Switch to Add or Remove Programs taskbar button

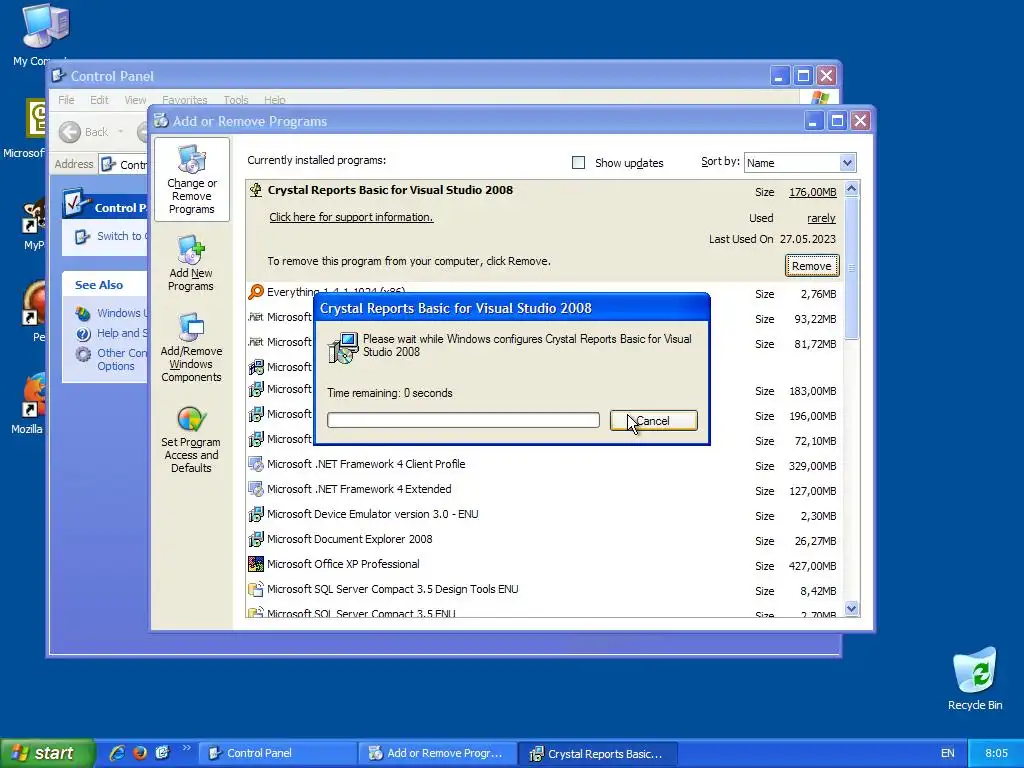438,753
